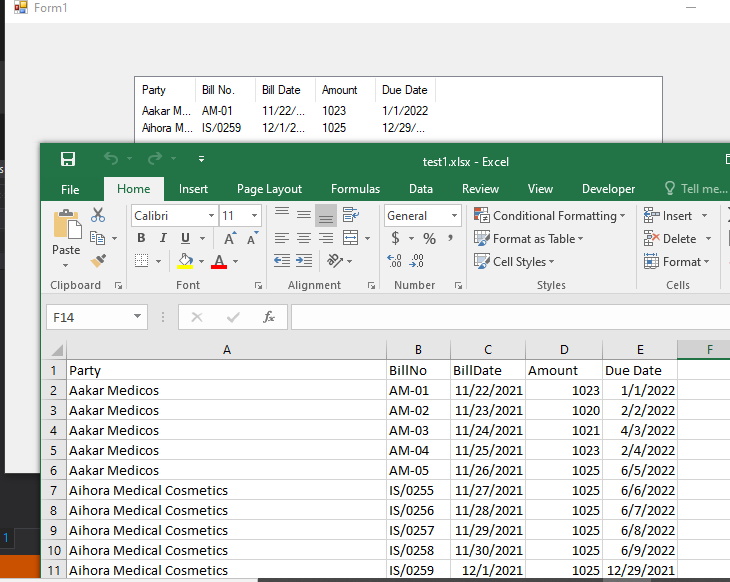The height and width of the screenshot is (582, 730).
Task: Click the Select All corner triangle
Action: coord(57,350)
